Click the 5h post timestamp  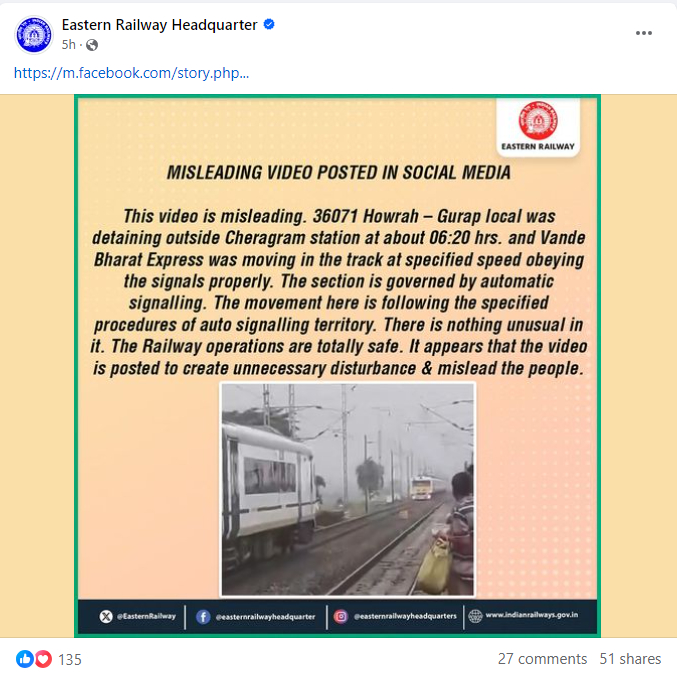69,45
